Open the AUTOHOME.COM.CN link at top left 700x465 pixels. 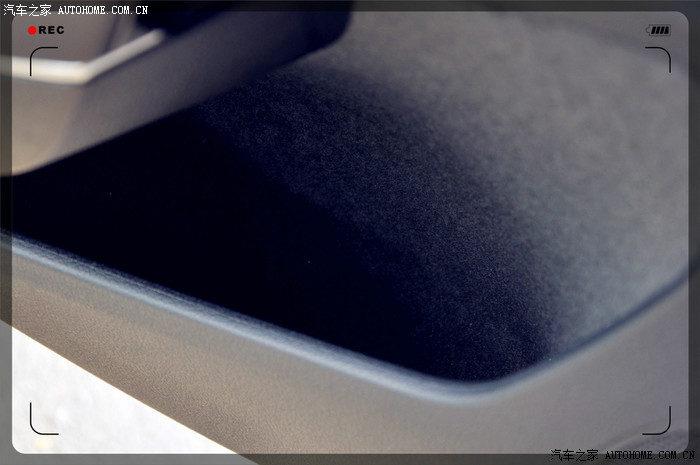[x=103, y=10]
